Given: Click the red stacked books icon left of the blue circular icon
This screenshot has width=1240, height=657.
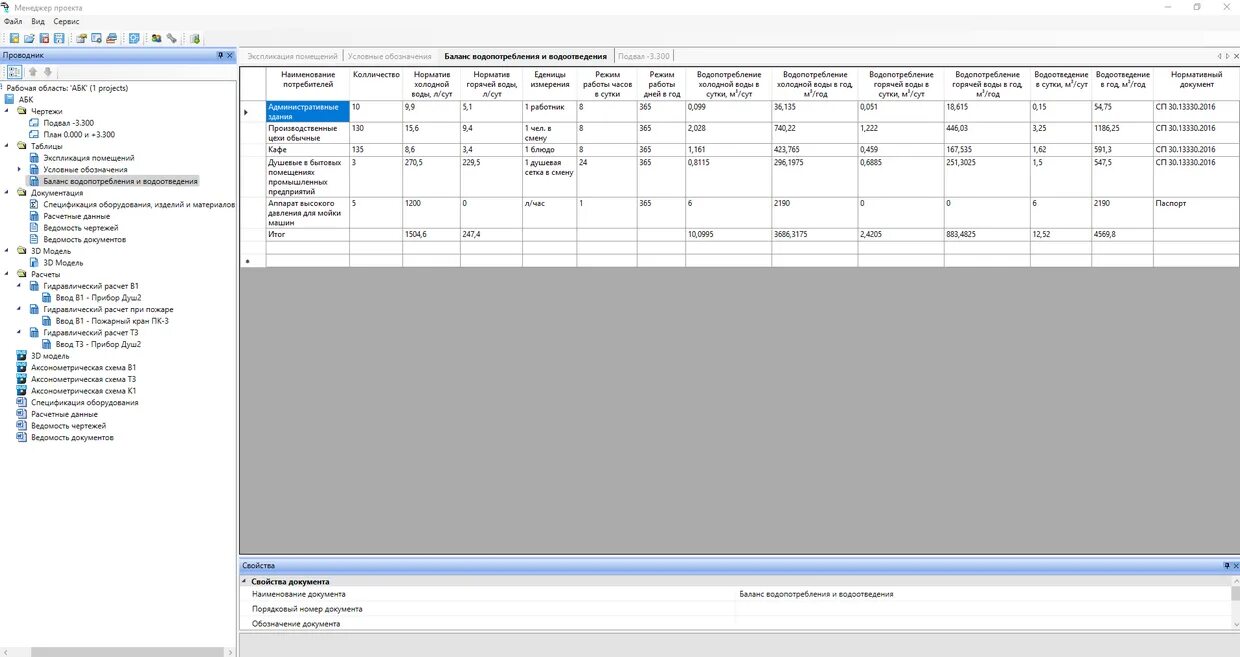Looking at the screenshot, I should point(112,39).
